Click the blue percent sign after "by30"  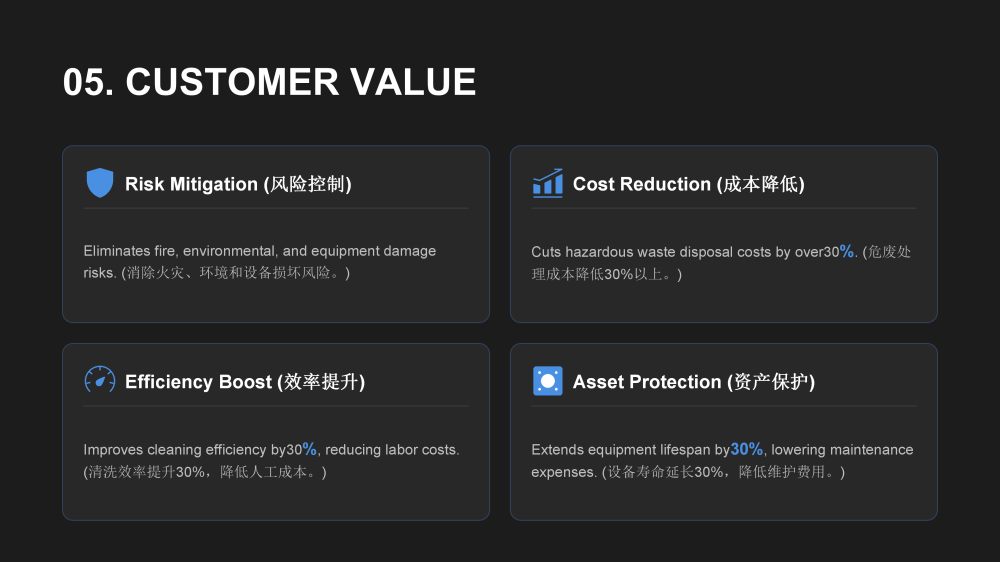pos(310,449)
